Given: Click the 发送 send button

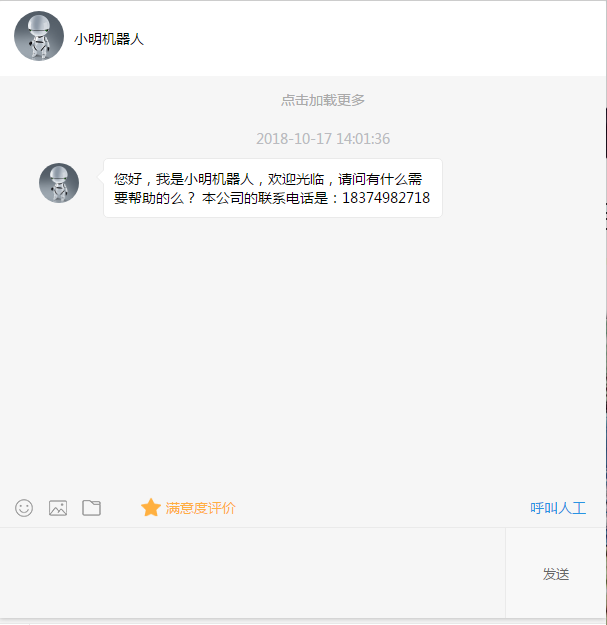Looking at the screenshot, I should click(556, 574).
